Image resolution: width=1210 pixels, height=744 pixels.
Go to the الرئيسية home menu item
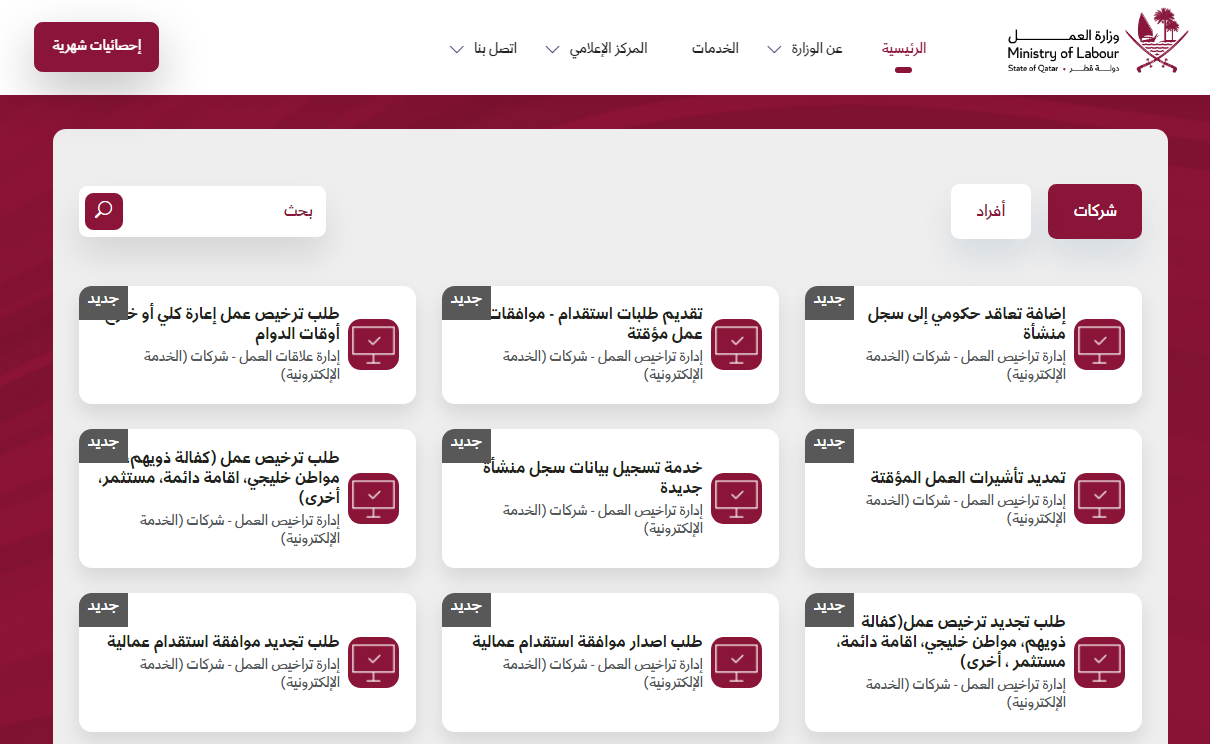[903, 48]
